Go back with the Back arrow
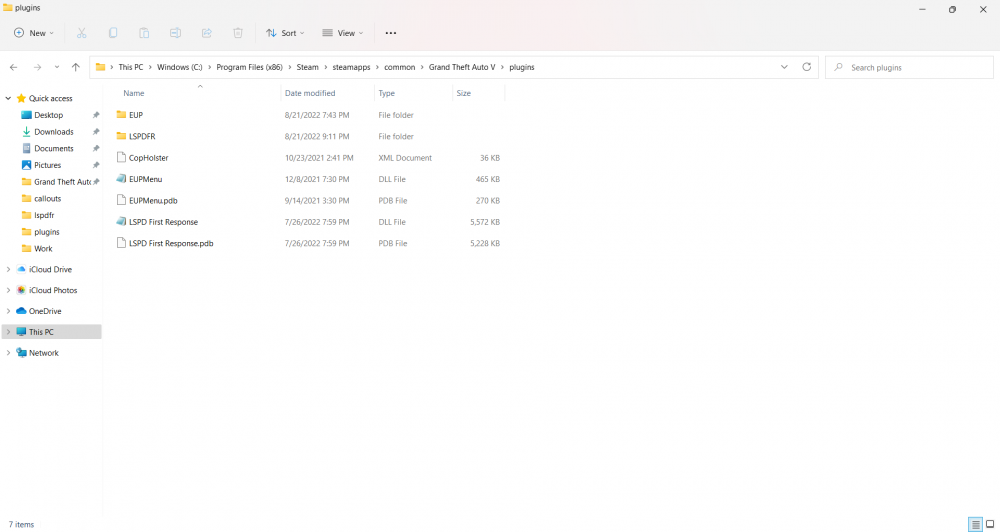The image size is (1000, 532). tap(13, 67)
